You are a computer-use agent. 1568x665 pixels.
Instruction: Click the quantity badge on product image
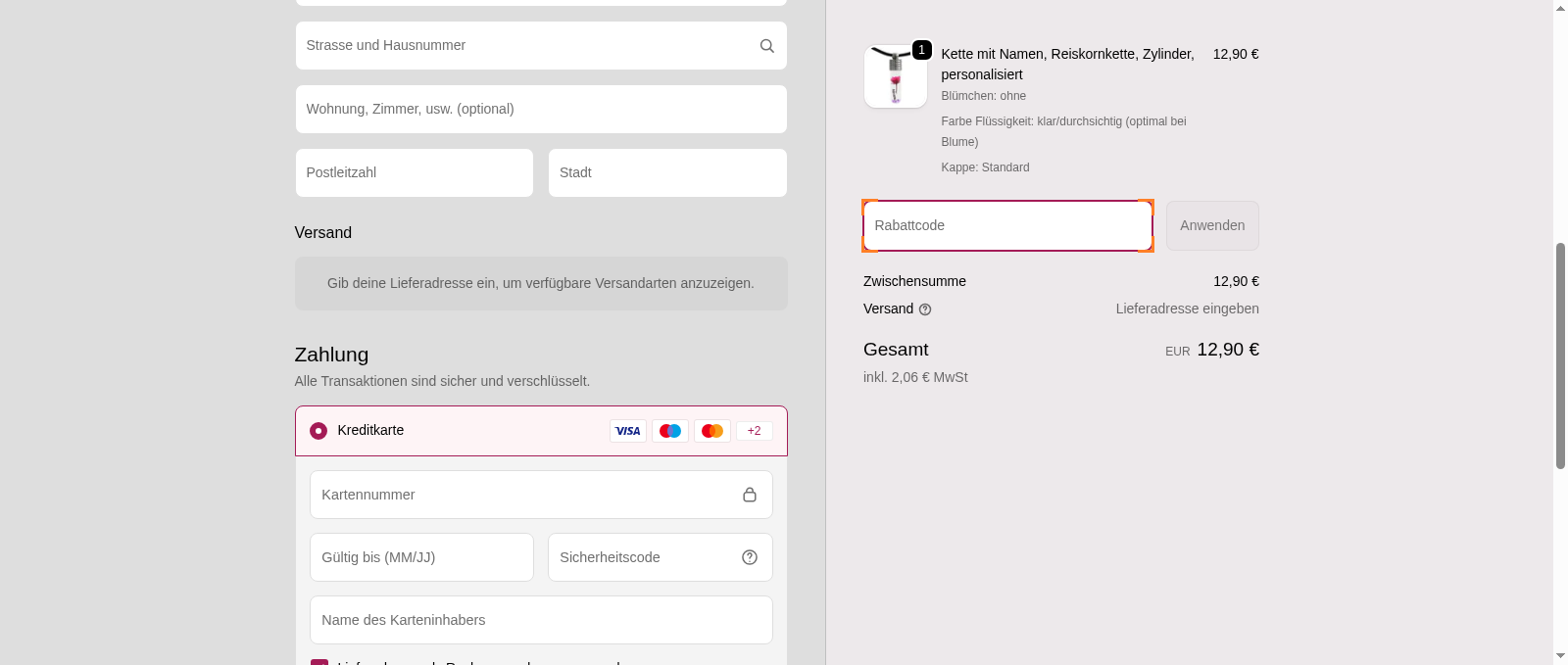click(x=921, y=50)
